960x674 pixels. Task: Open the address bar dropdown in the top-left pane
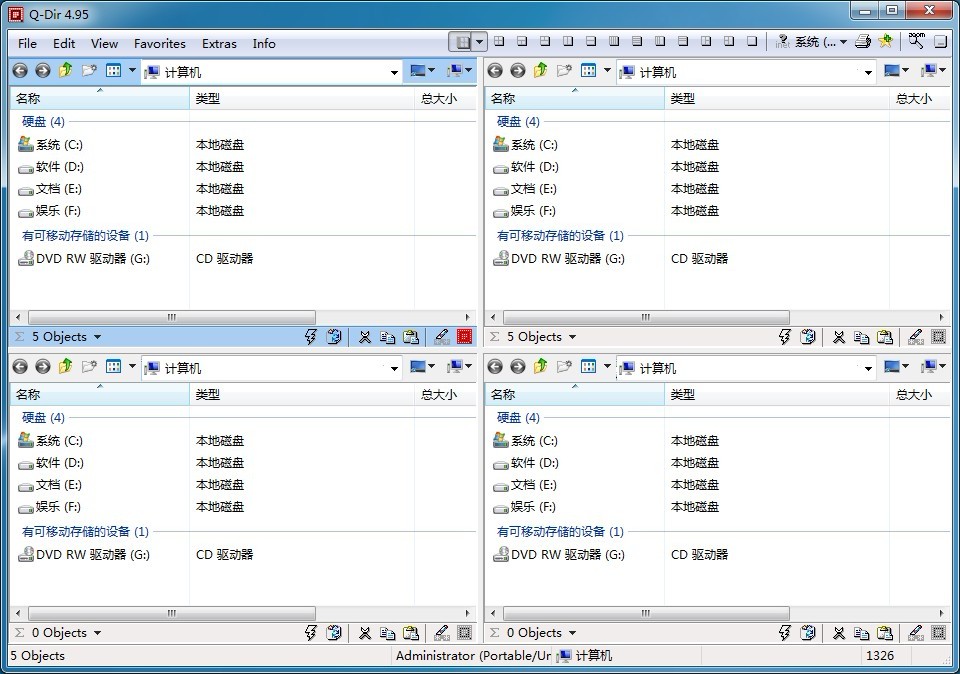(394, 72)
